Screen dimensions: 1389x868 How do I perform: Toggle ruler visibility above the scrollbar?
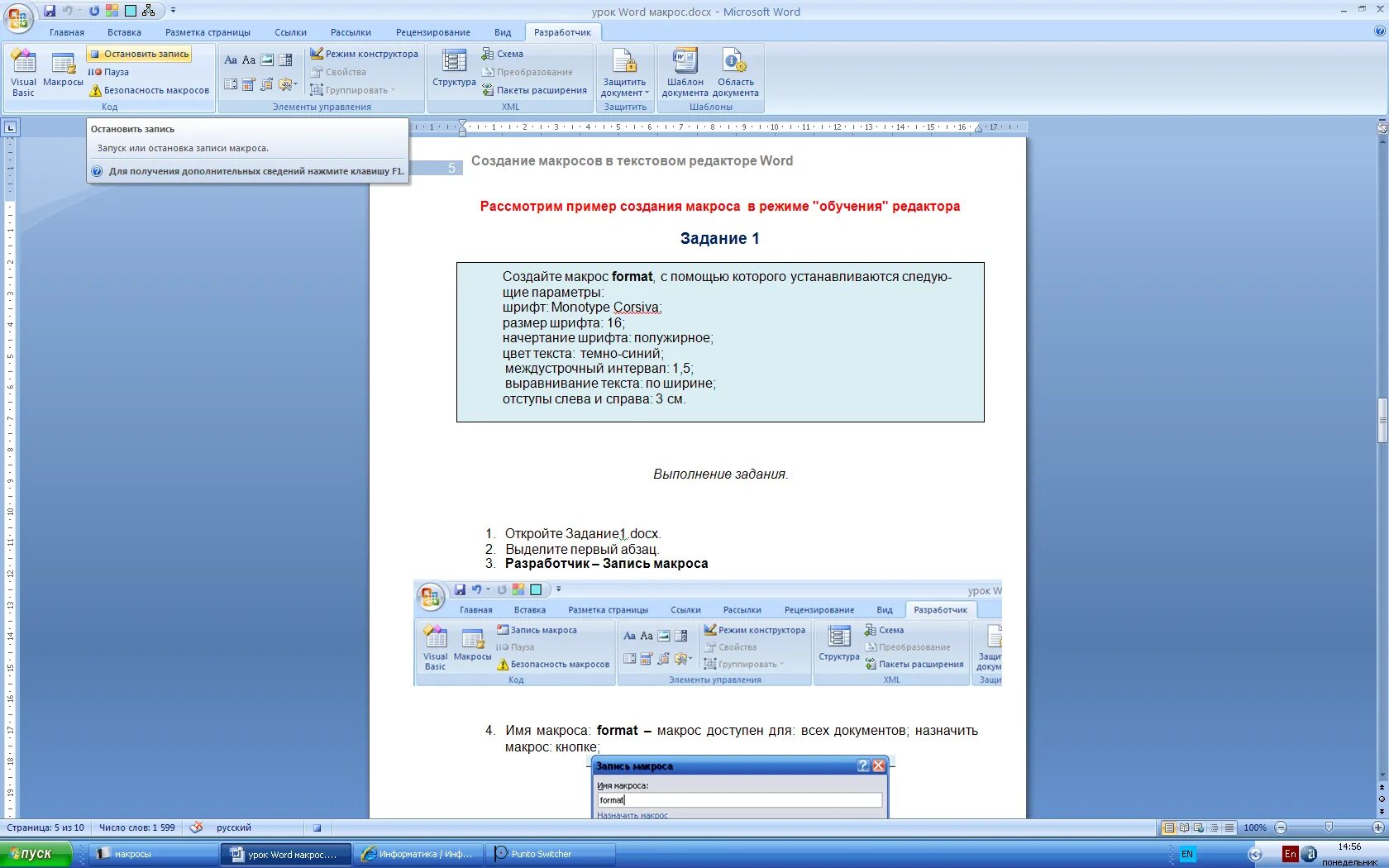pos(1382,127)
